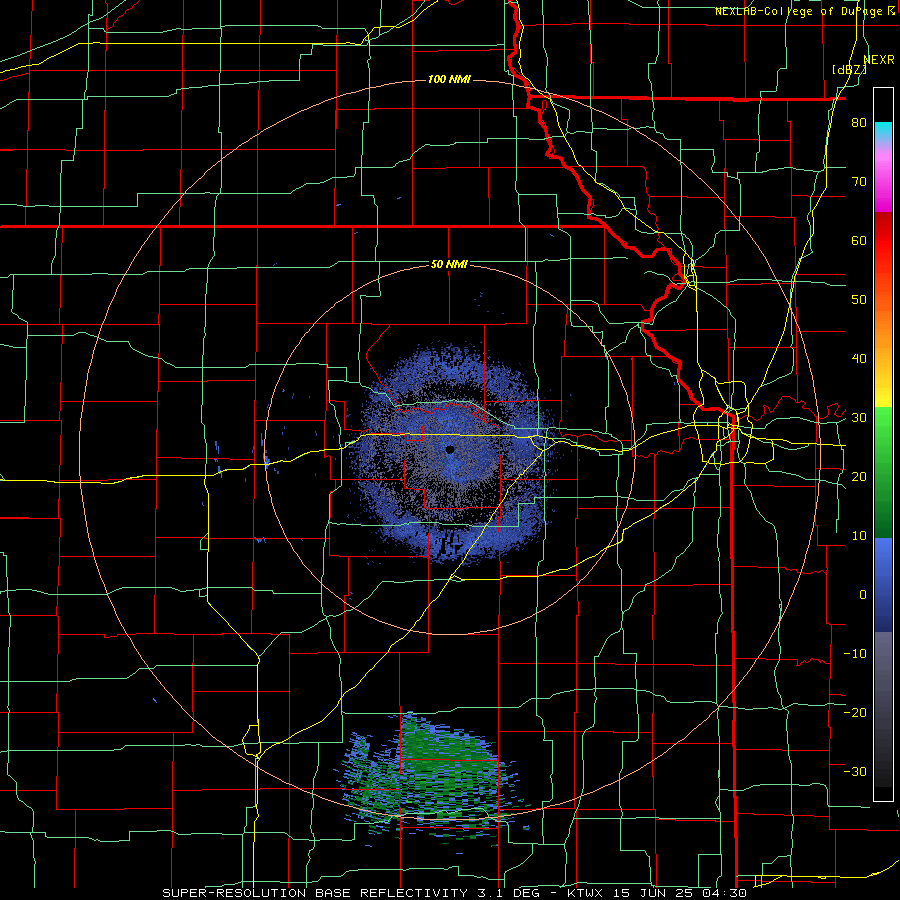Click the "SUPER-RESOLUTION BASE REFLECTIVITY" caption
Image resolution: width=900 pixels, height=900 pixels.
tap(314, 893)
